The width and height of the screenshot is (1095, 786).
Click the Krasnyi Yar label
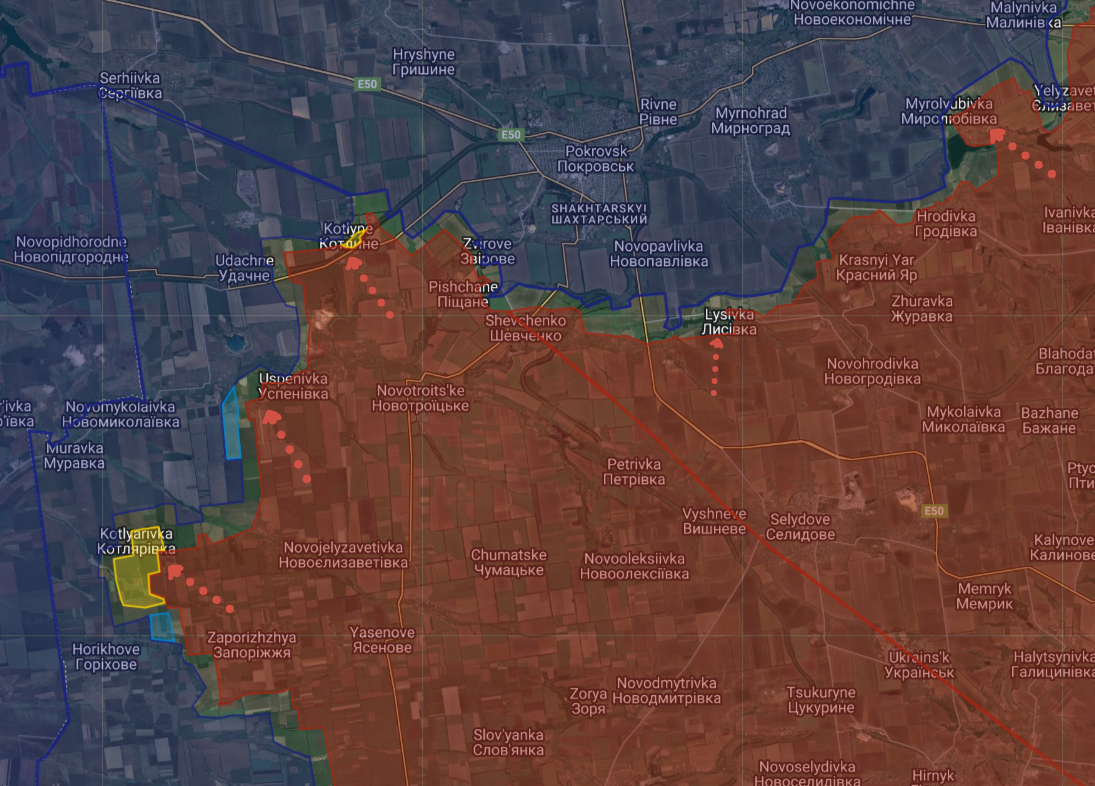pyautogui.click(x=876, y=267)
